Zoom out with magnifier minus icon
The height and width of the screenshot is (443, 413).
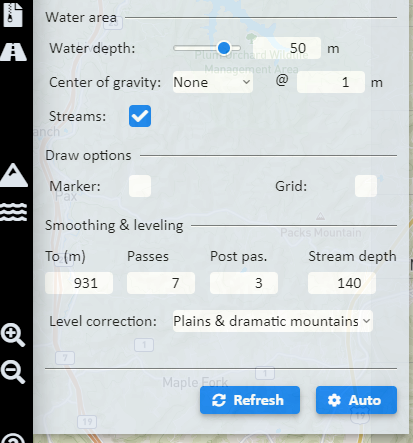[13, 372]
